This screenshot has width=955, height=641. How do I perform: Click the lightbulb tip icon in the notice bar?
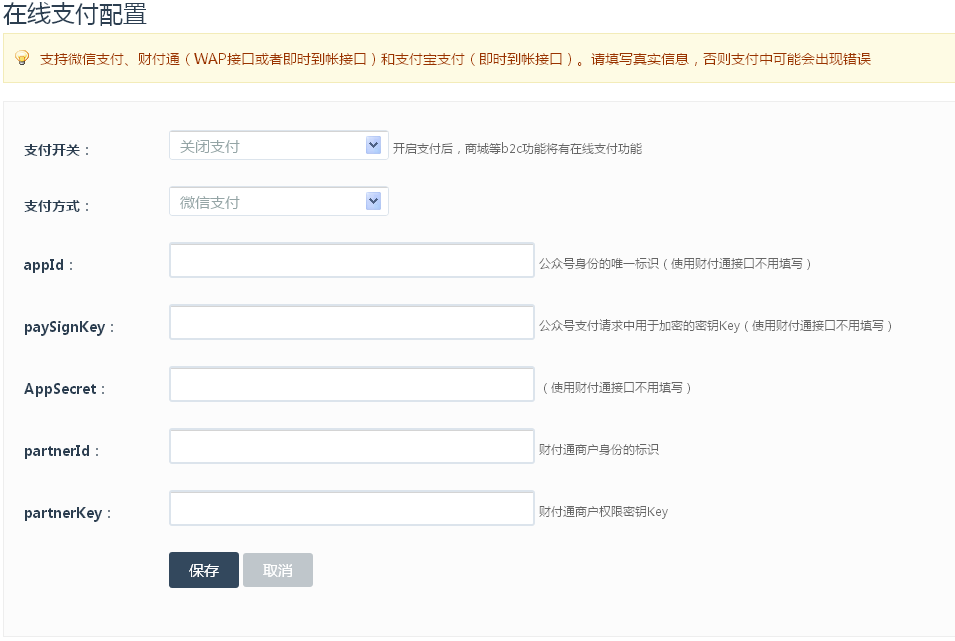click(22, 58)
